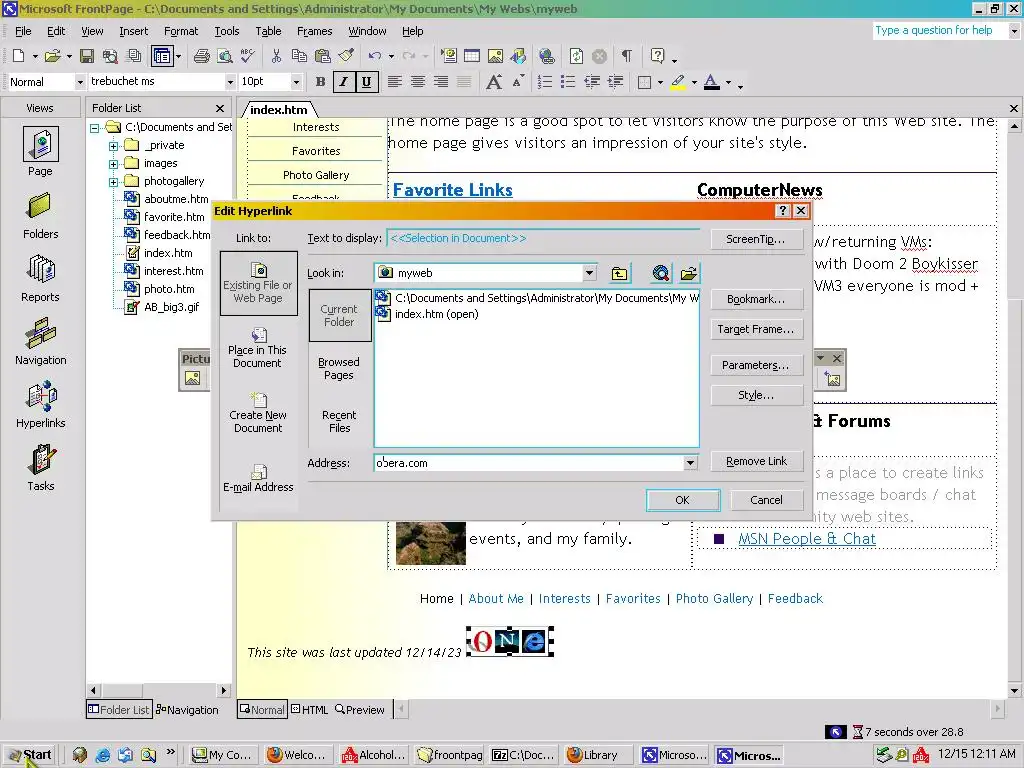Image resolution: width=1024 pixels, height=768 pixels.
Task: Click the Target Frame... button
Action: (x=756, y=329)
